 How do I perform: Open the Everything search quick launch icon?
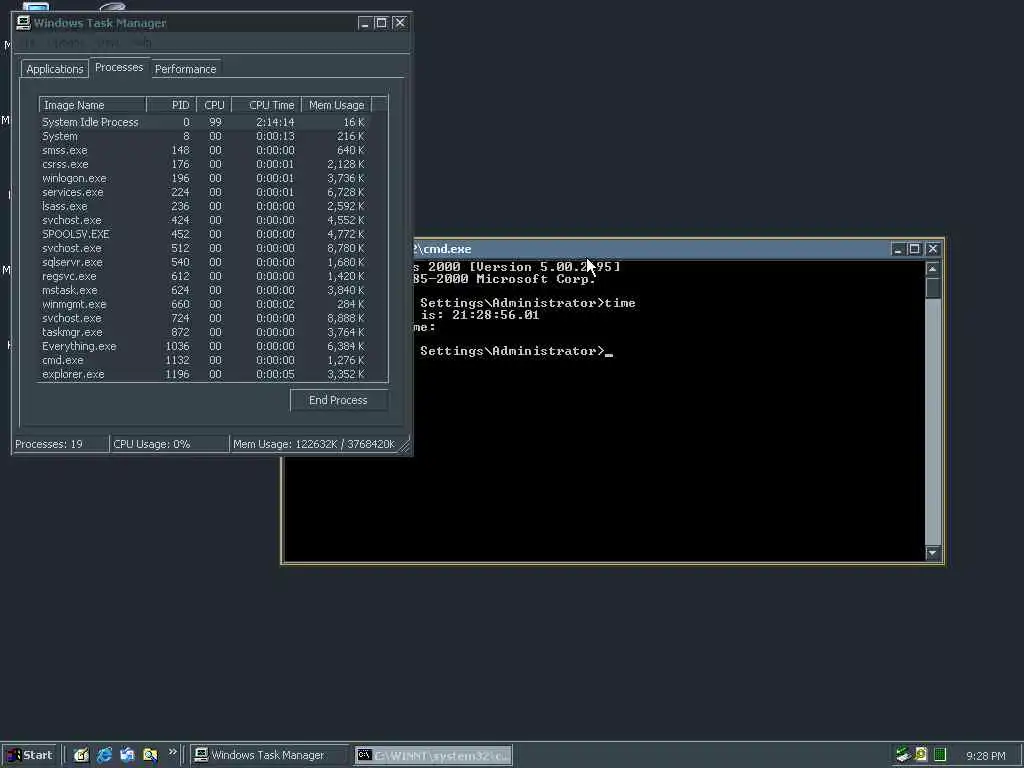[x=150, y=755]
